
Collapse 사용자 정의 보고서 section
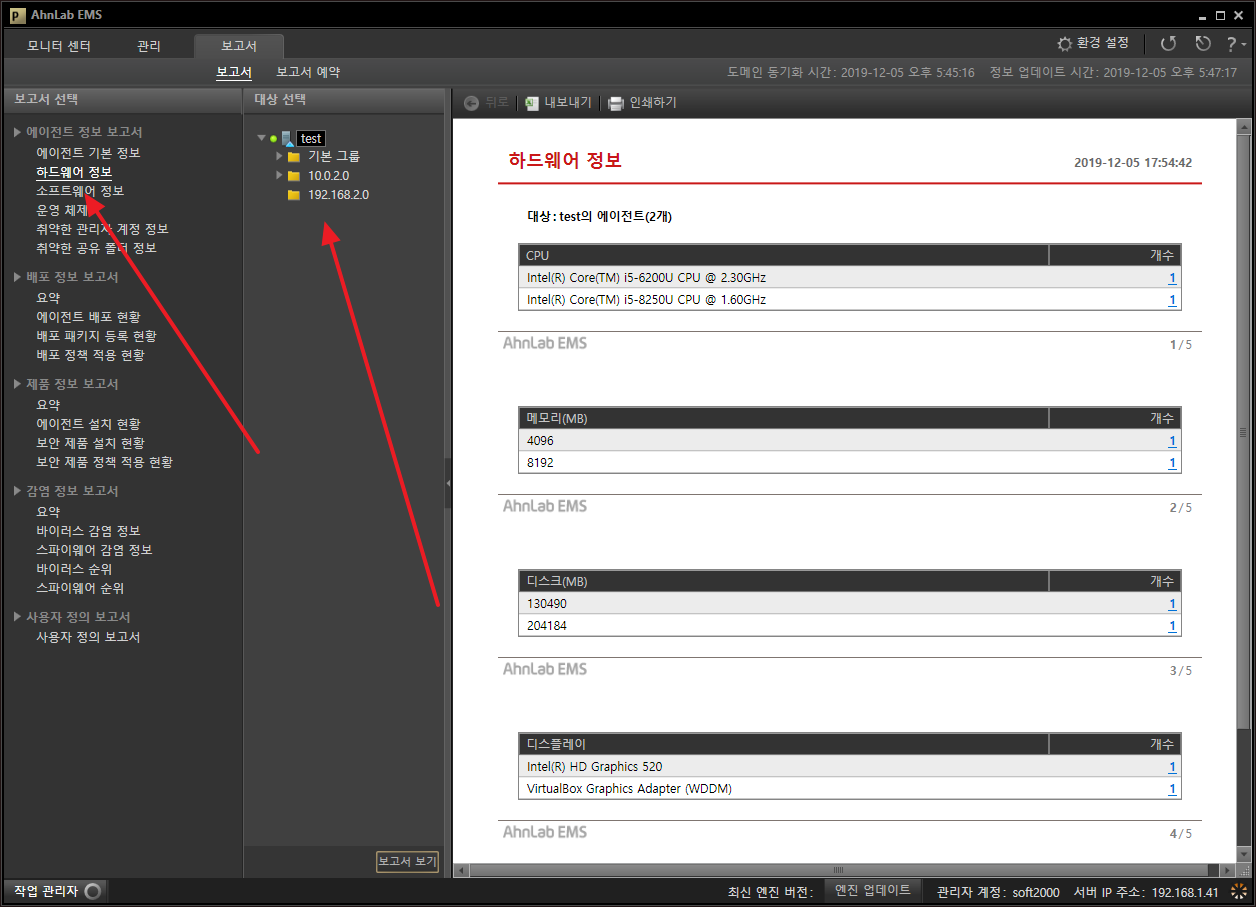point(17,617)
